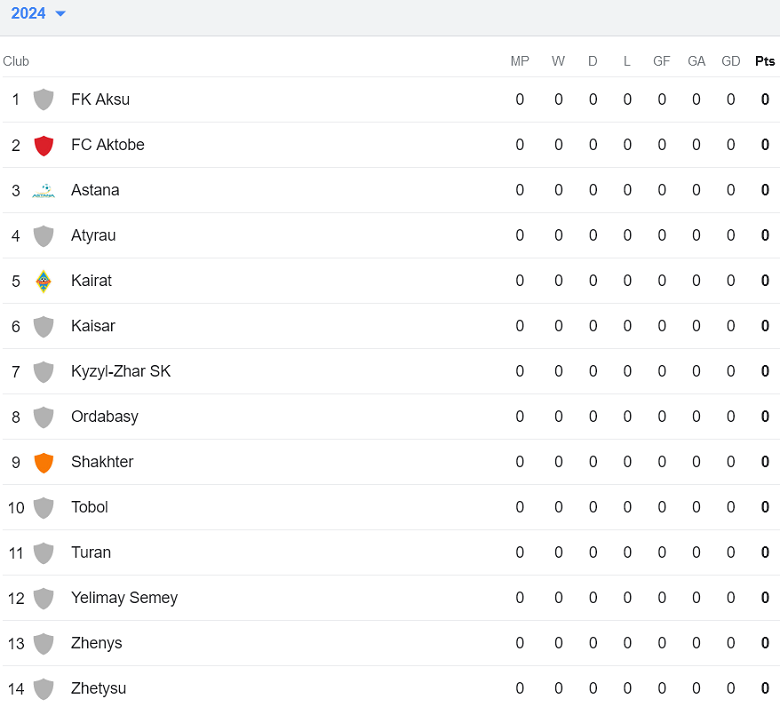Click the Zhetysu gray shield icon
This screenshot has width=780, height=715.
pyautogui.click(x=43, y=689)
